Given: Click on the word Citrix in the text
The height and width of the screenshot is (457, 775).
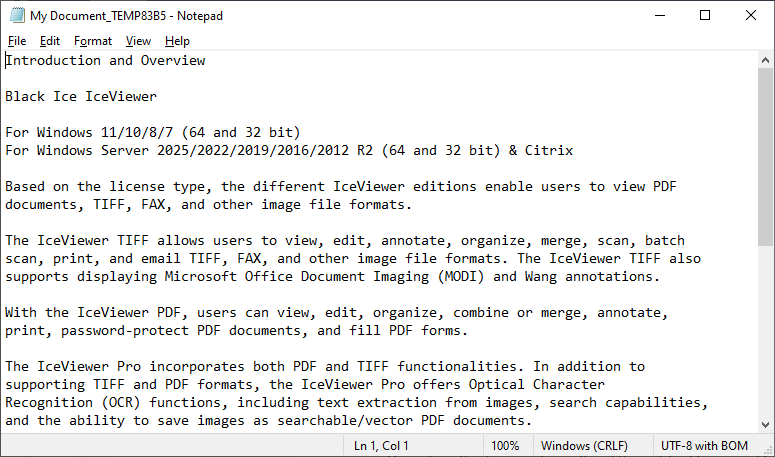Looking at the screenshot, I should 549,150.
